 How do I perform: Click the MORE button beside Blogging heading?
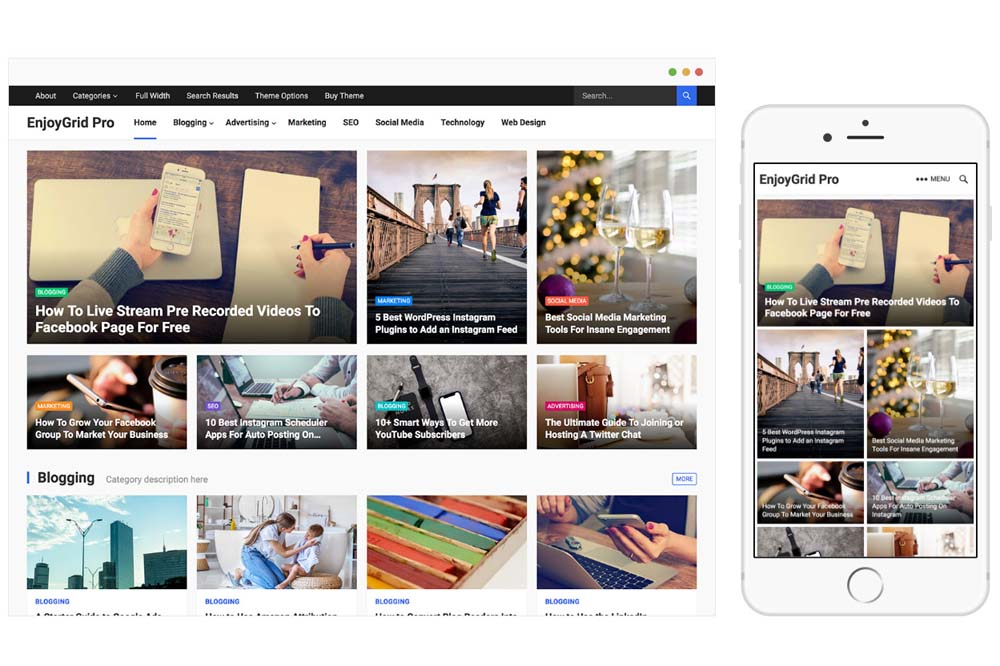684,479
